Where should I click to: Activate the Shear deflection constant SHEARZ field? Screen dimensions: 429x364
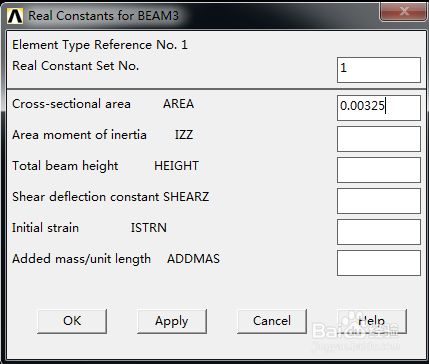tap(379, 201)
